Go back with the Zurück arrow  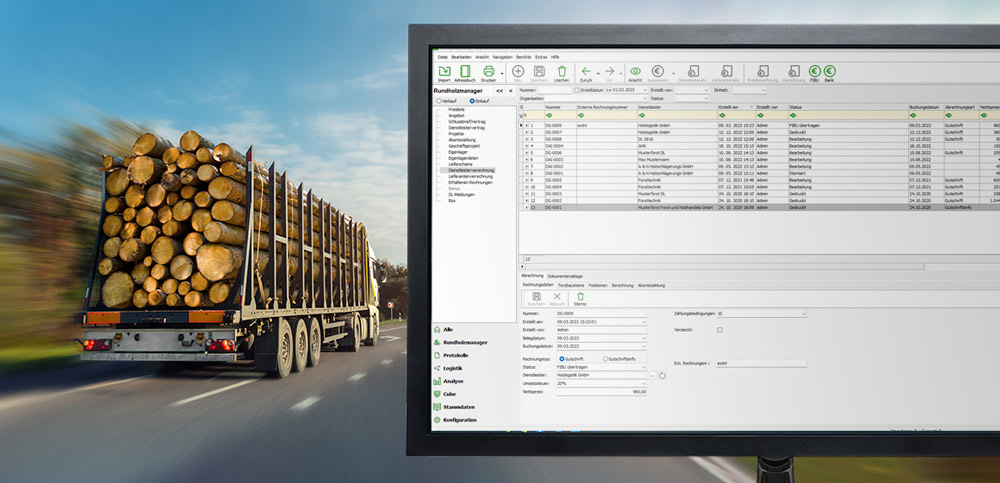point(586,72)
